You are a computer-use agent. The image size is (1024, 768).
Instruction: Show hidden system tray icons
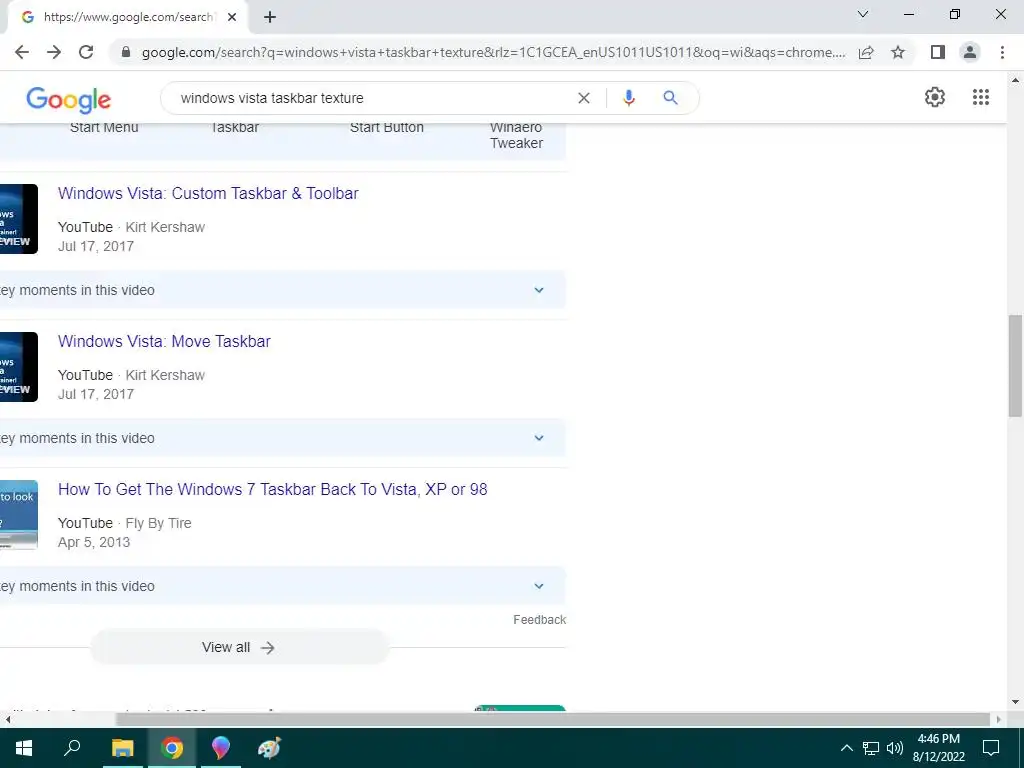846,748
